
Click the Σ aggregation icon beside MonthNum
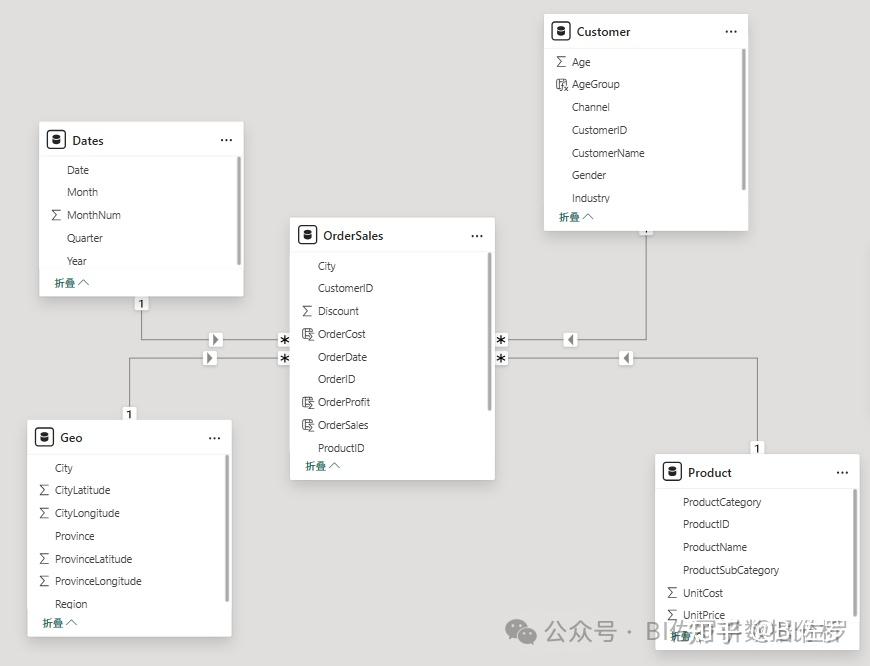[57, 214]
